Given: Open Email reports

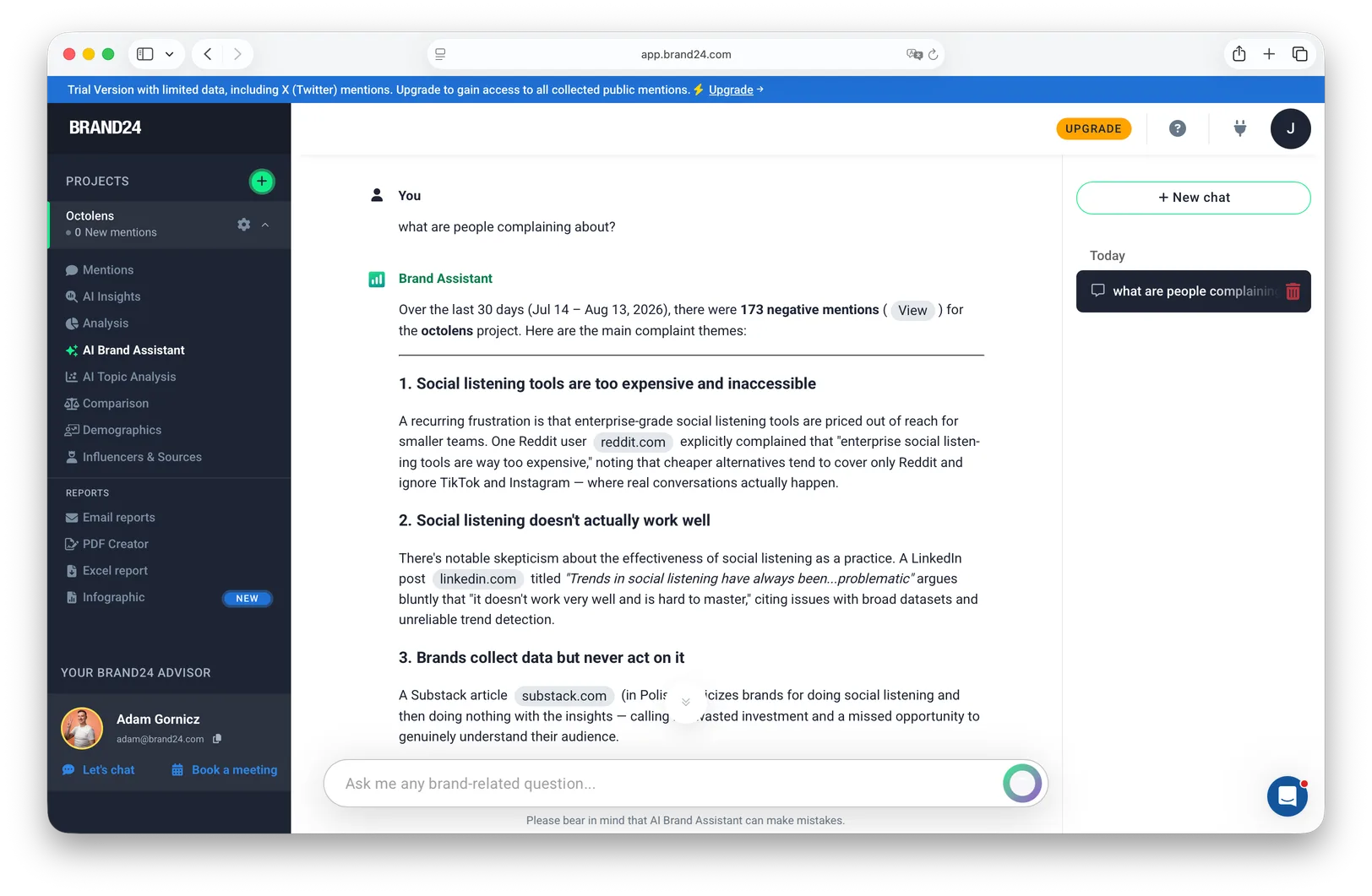Looking at the screenshot, I should 119,518.
